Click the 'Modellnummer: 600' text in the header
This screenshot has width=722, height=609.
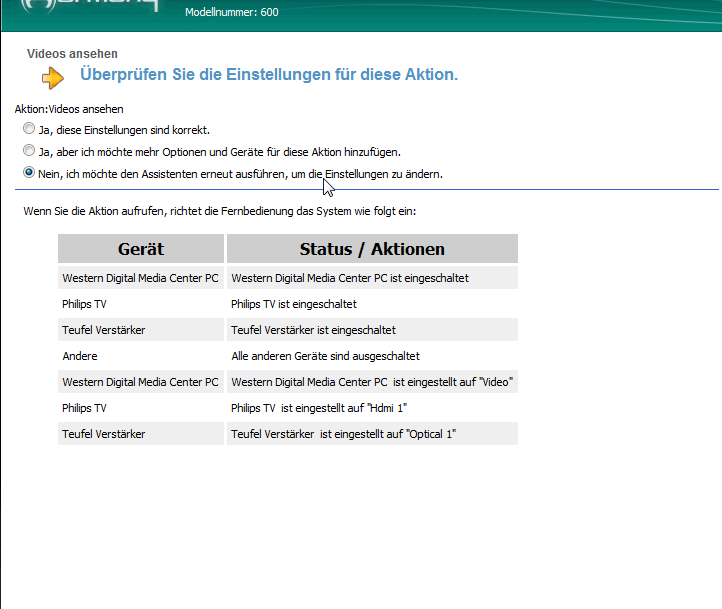click(232, 13)
